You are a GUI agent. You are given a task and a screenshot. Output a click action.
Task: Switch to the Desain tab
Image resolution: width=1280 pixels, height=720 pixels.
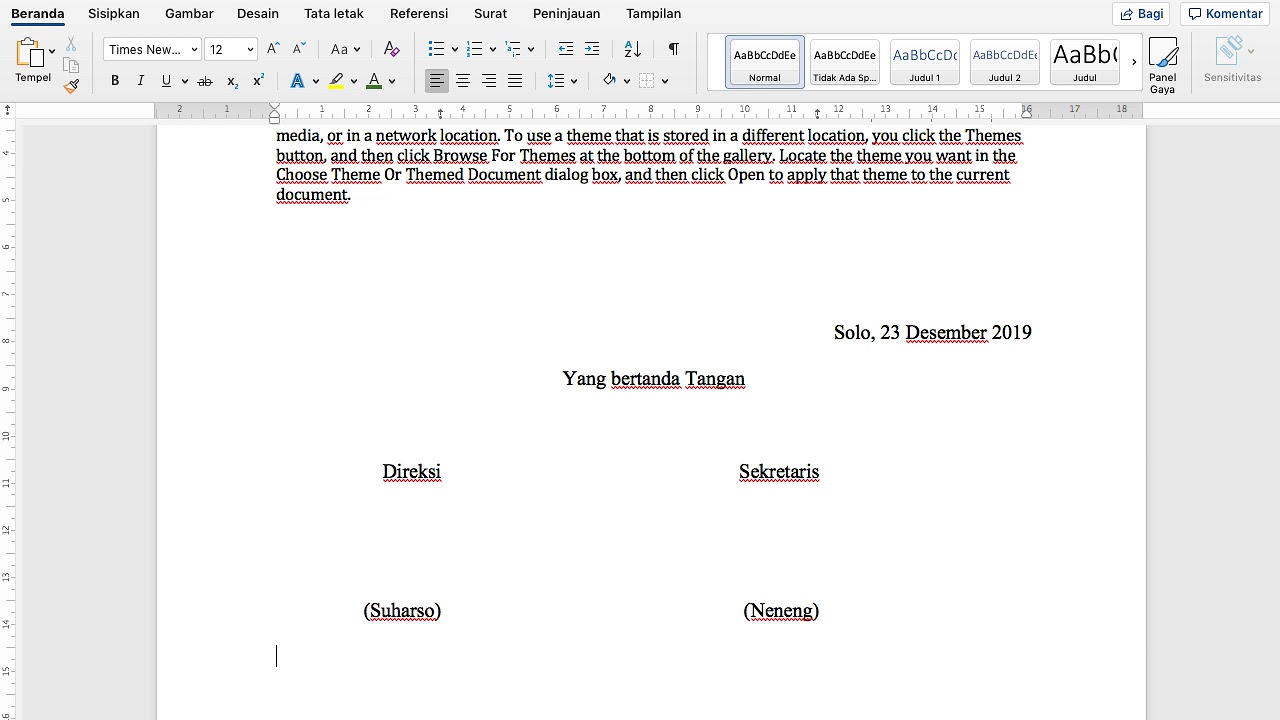258,14
